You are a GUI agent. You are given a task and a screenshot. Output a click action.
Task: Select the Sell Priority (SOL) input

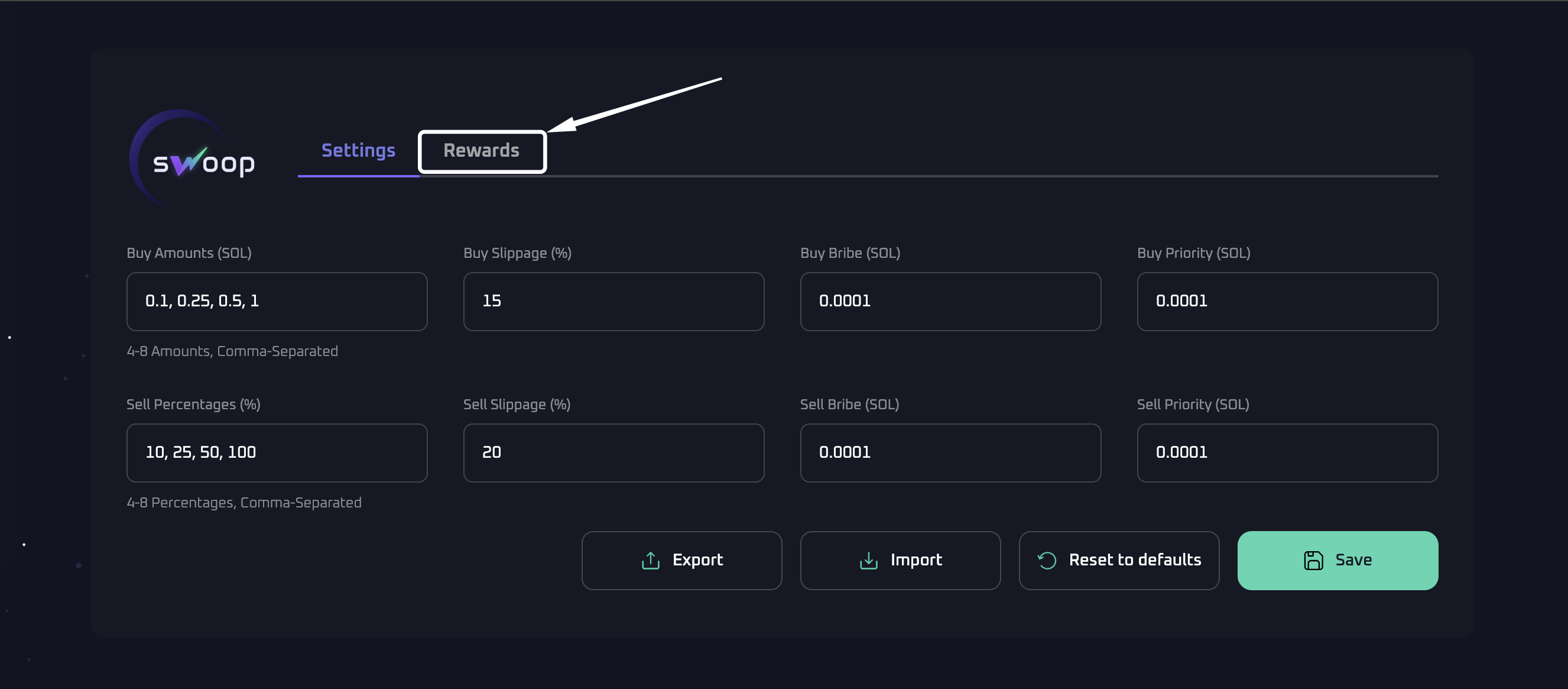(1287, 452)
